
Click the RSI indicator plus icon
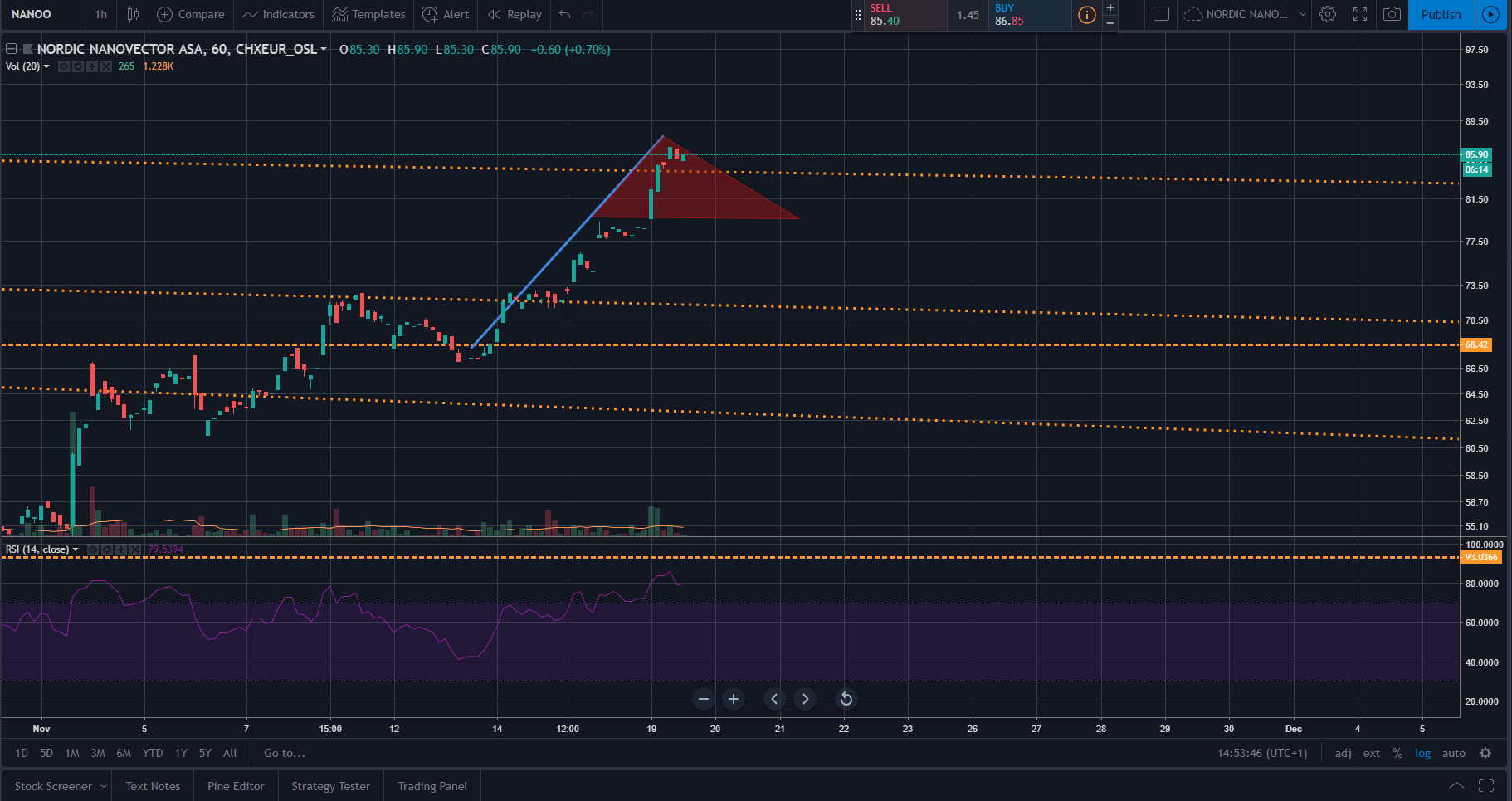121,549
